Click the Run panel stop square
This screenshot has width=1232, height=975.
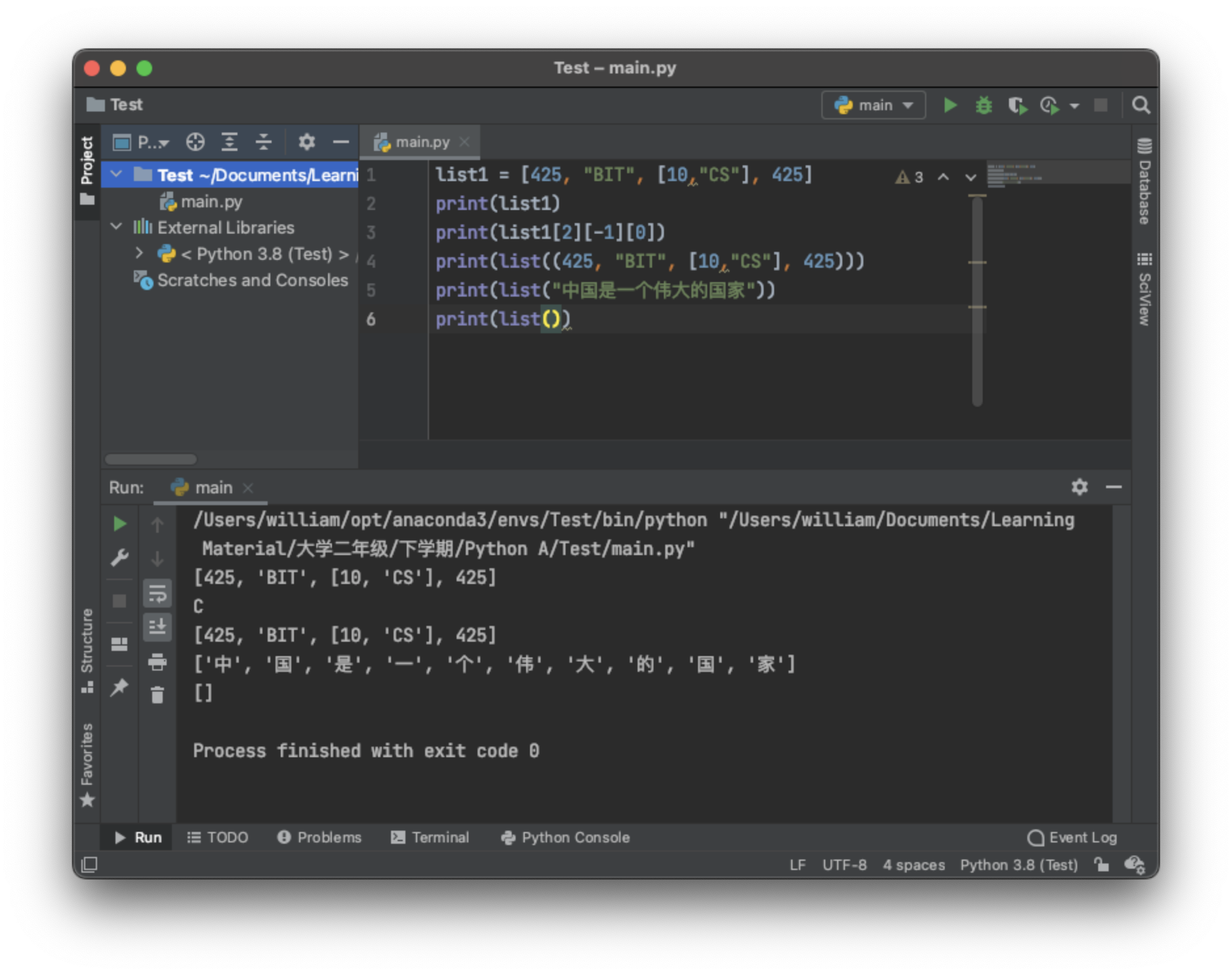[119, 600]
